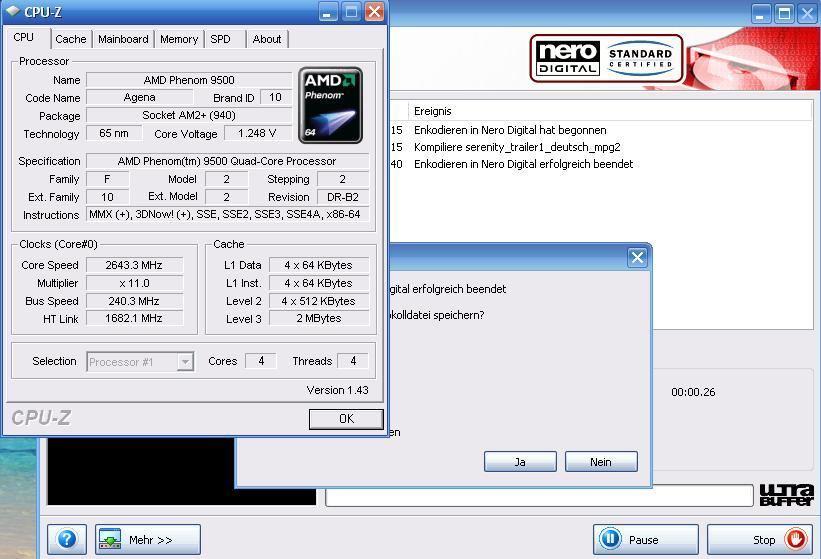Switch to the Memory tab
821x559 pixels.
(179, 39)
